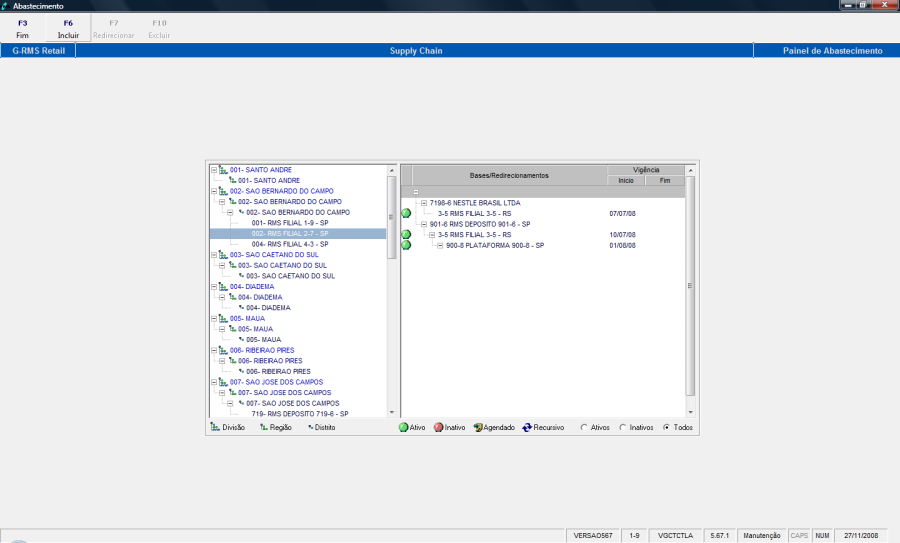Click division icon of 001- SANTO ANDRE top row
Viewport: 900px width, 543px height.
pos(223,170)
